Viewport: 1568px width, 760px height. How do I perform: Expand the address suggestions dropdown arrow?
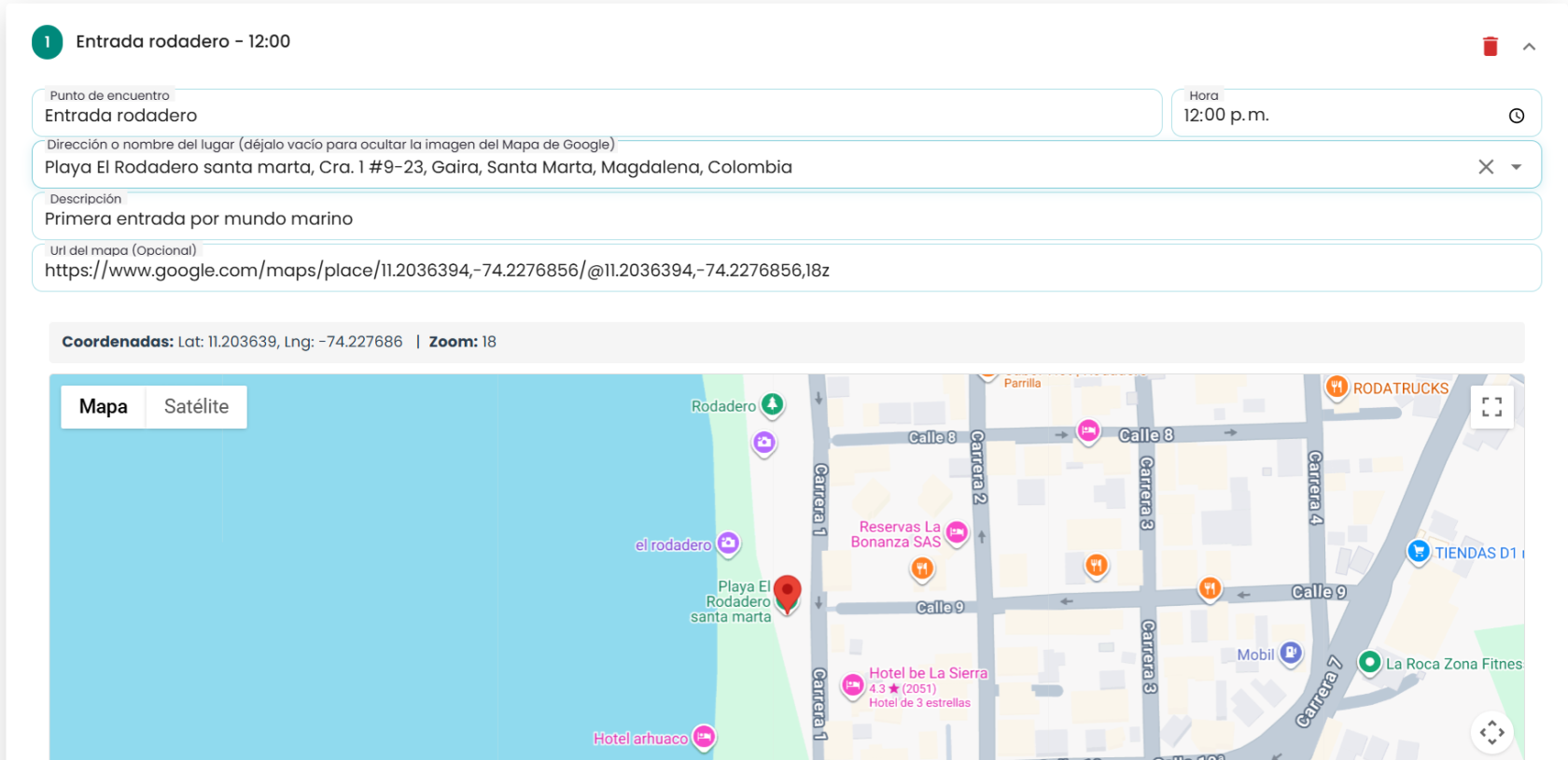click(x=1517, y=167)
